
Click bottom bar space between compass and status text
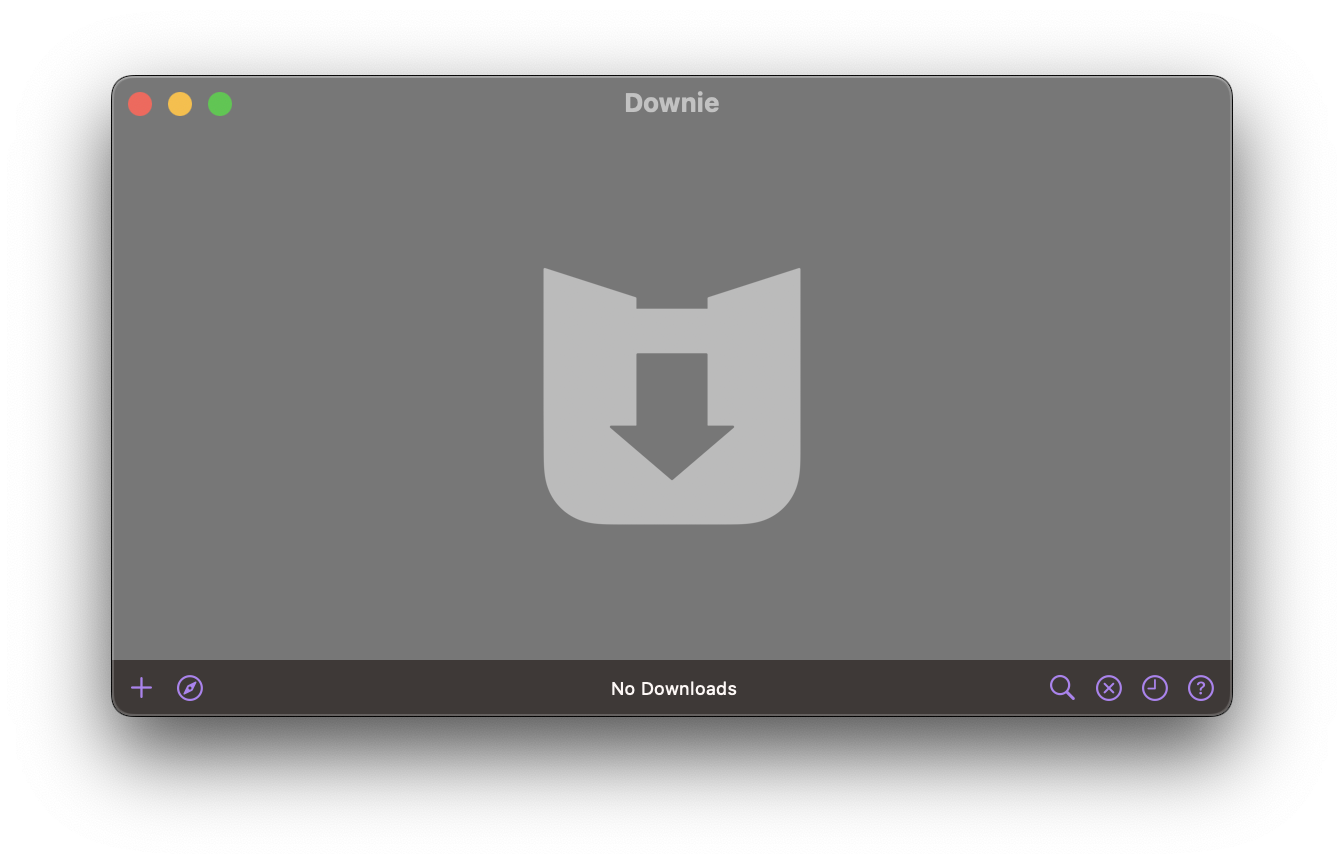(x=400, y=688)
